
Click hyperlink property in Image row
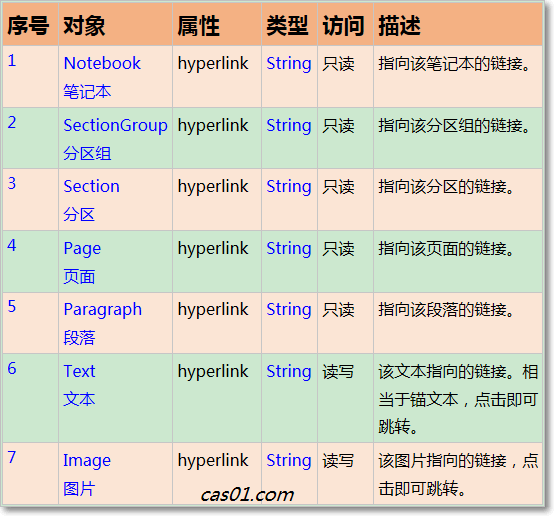tap(213, 461)
